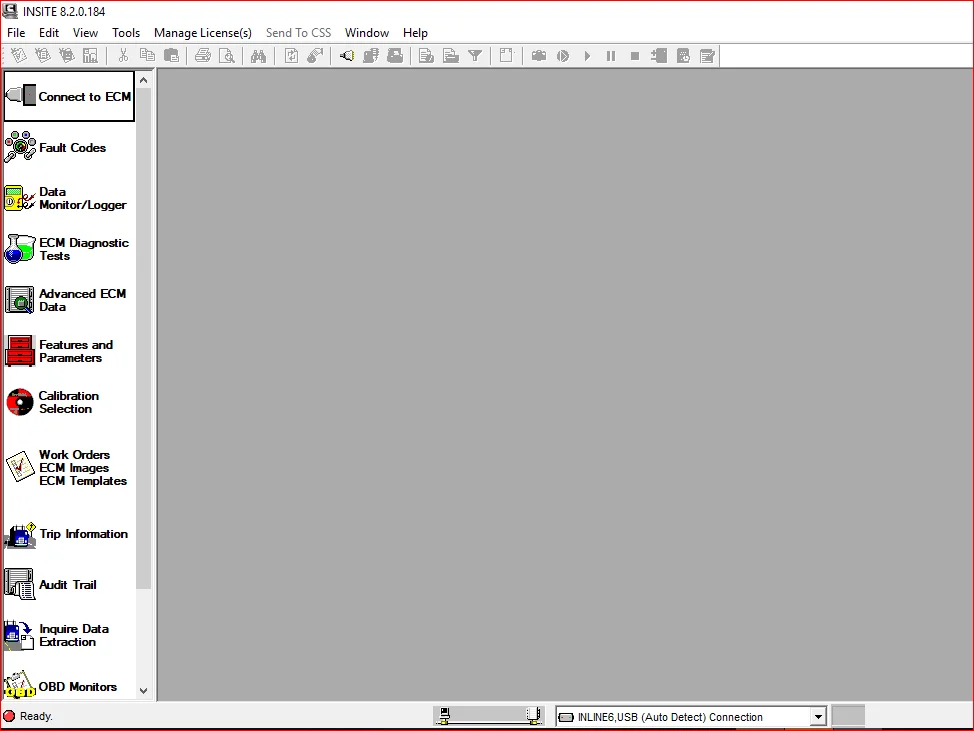Expand the INLINE6 USB connection dropdown
This screenshot has width=974, height=731.
818,717
